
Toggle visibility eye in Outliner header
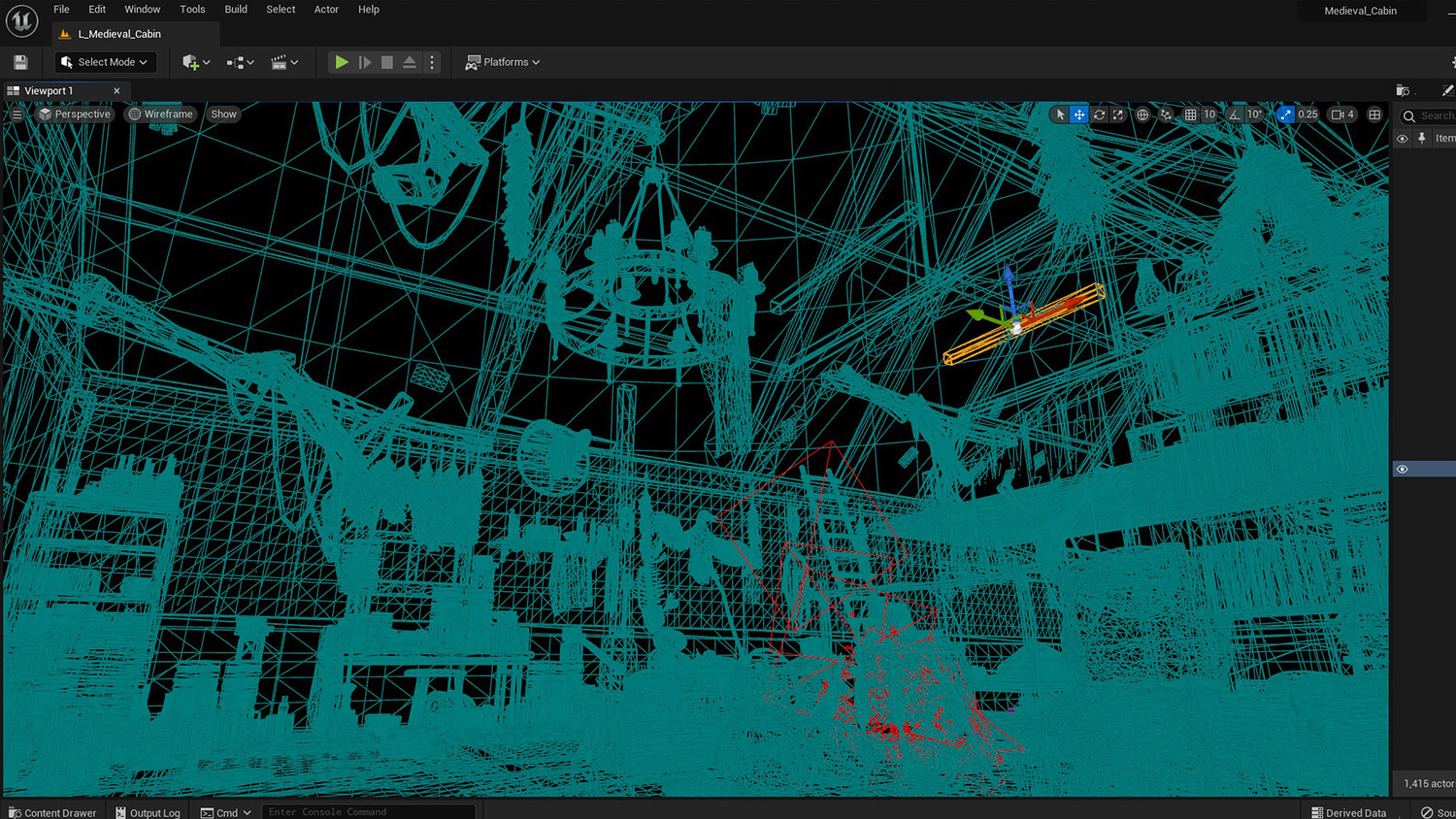point(1403,139)
